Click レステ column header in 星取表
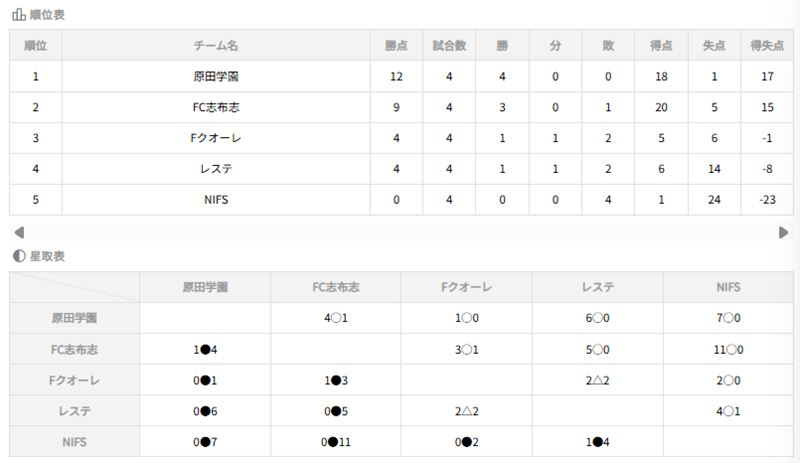Image resolution: width=800 pixels, height=463 pixels. click(x=597, y=287)
